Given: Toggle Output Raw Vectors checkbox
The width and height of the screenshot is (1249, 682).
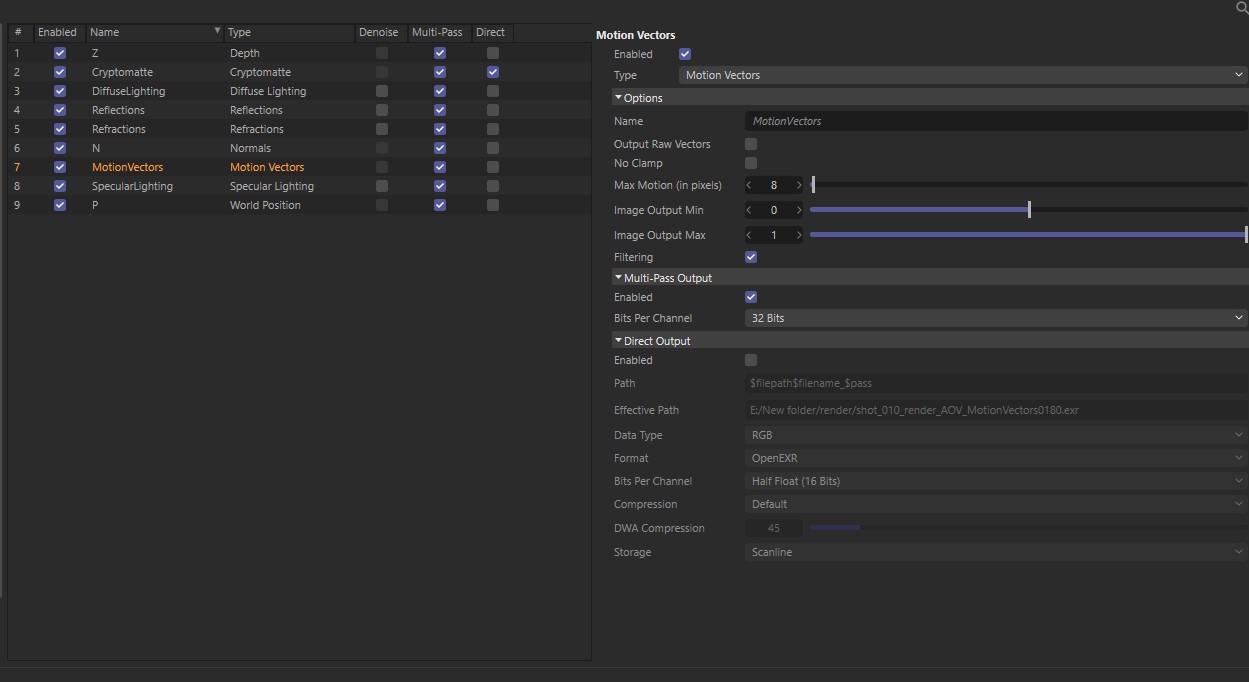Looking at the screenshot, I should point(751,144).
